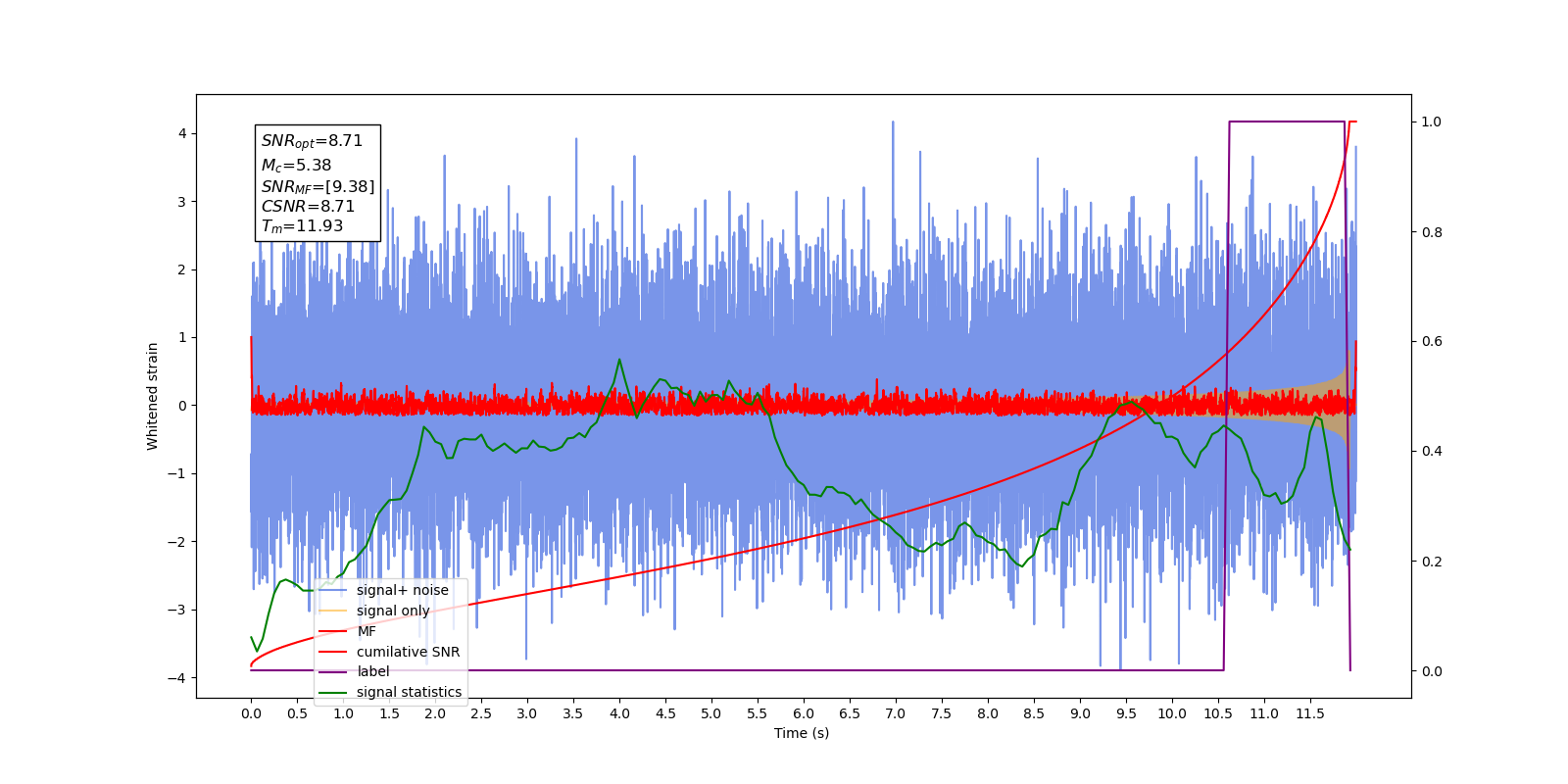
Task: Click the −1 tick on strain axis
Action: [x=176, y=473]
